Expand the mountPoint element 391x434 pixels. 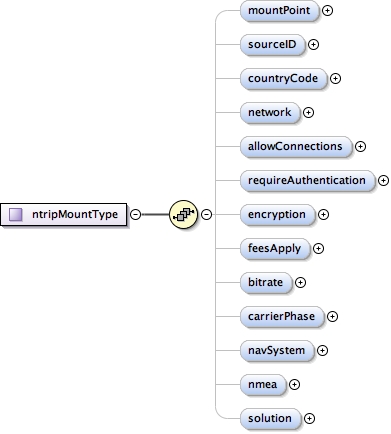coord(328,11)
